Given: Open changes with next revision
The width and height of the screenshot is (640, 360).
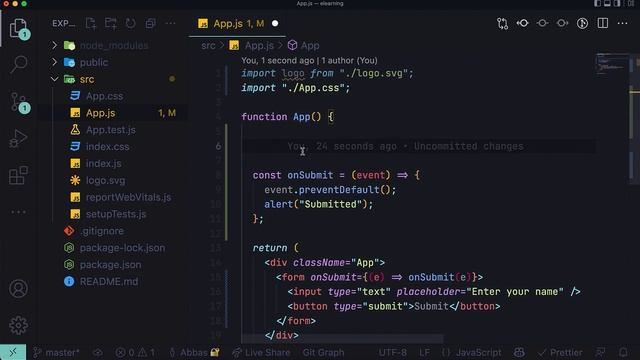Looking at the screenshot, I should [x=562, y=23].
